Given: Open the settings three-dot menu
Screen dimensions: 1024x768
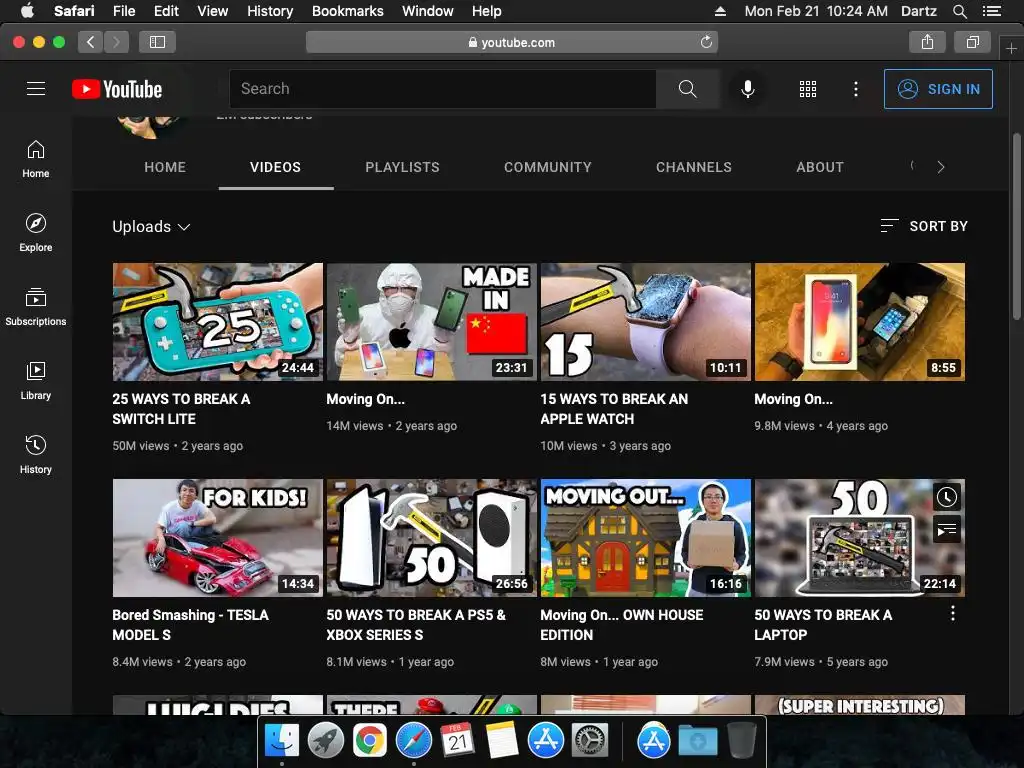Looking at the screenshot, I should (856, 89).
